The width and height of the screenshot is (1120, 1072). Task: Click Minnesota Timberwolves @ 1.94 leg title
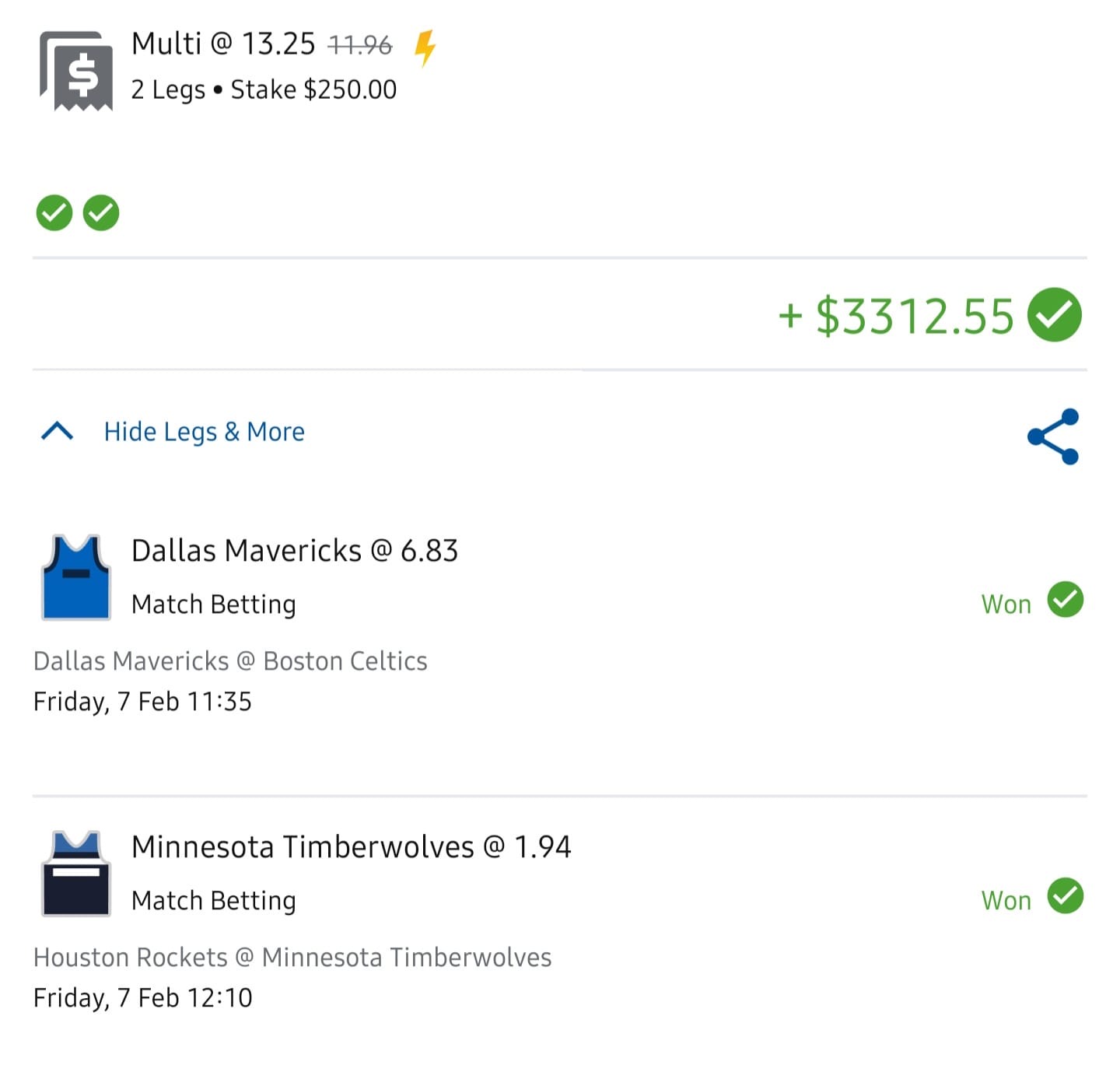click(351, 846)
